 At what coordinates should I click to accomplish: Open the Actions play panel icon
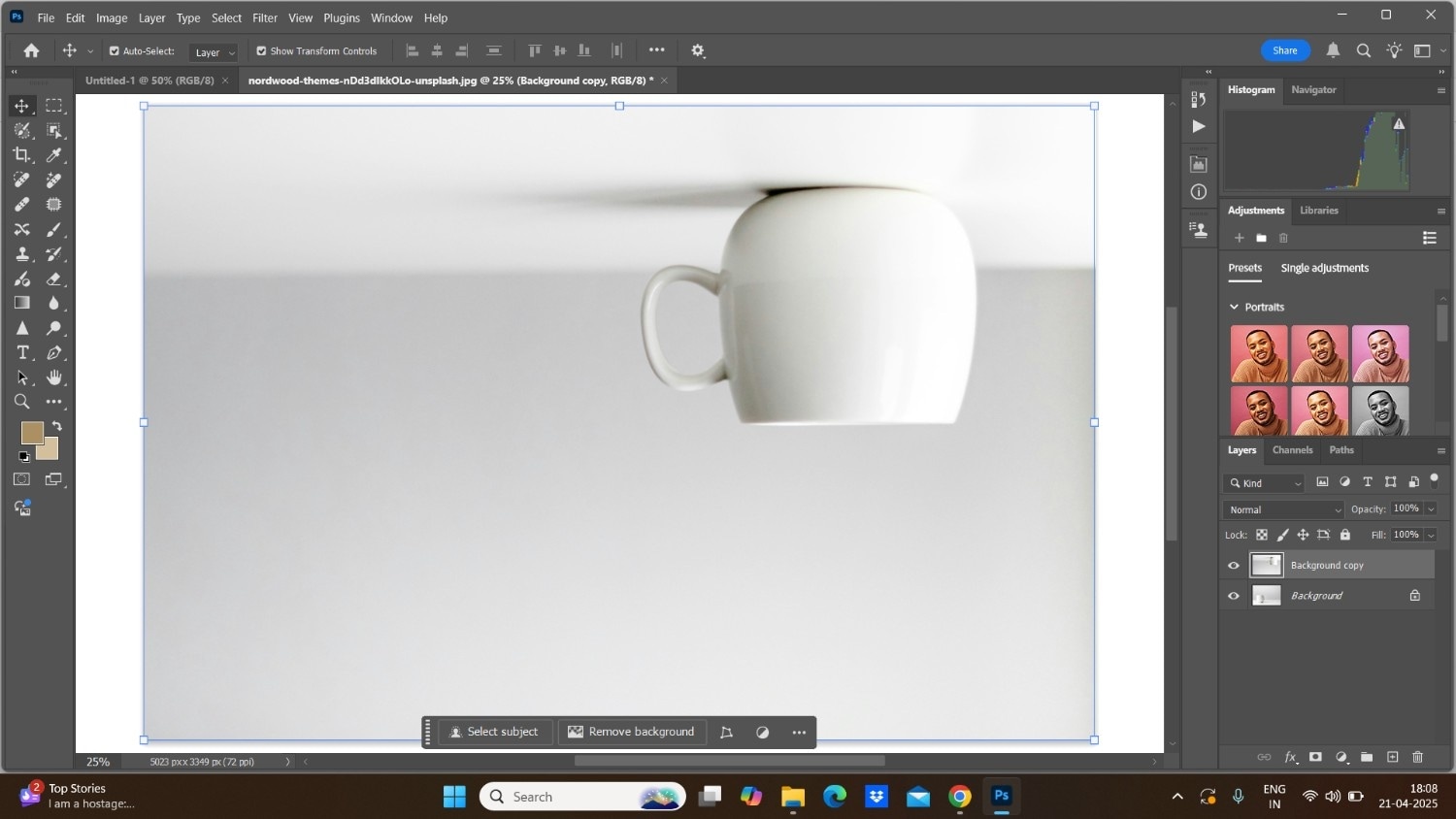click(1199, 126)
